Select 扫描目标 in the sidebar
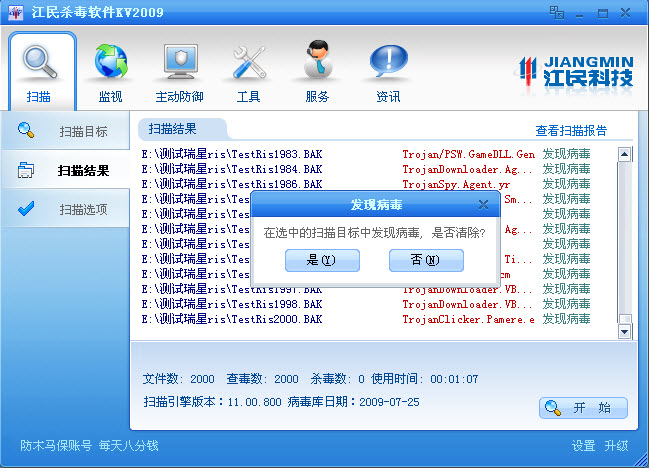Viewport: 649px width, 468px height. [65, 131]
